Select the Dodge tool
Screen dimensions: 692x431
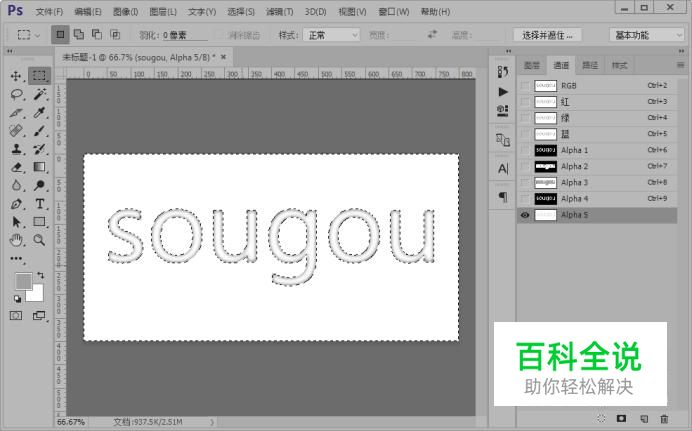[x=39, y=185]
